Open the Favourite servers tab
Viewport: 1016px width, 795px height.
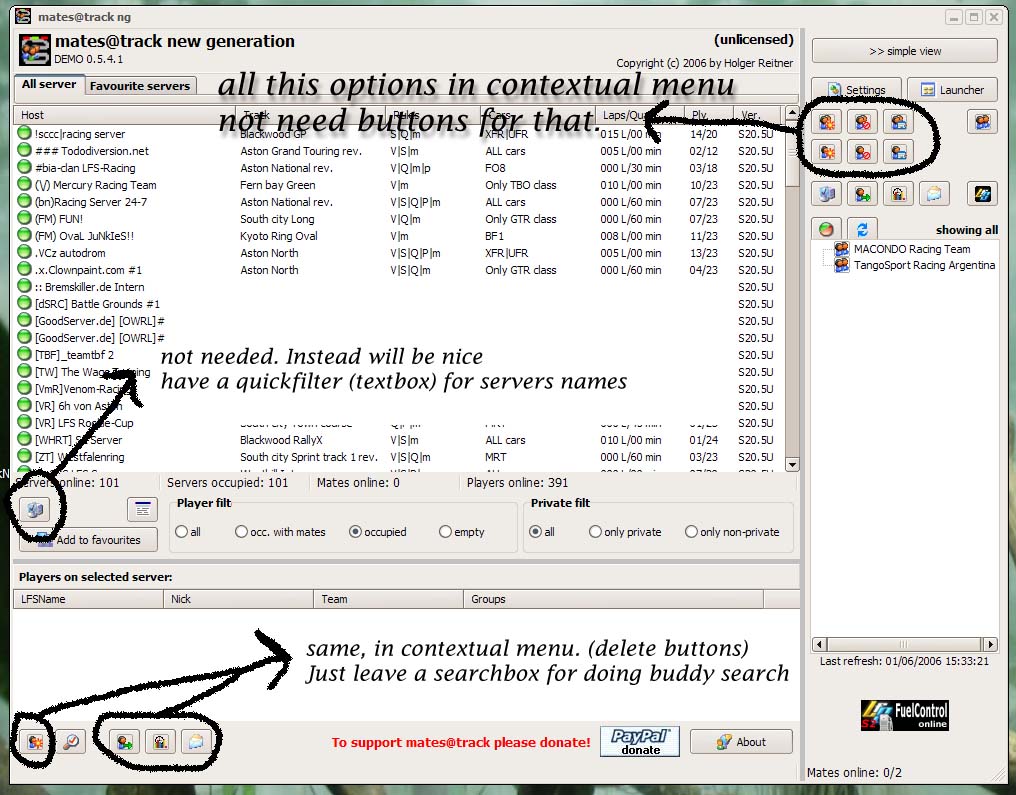coord(140,86)
